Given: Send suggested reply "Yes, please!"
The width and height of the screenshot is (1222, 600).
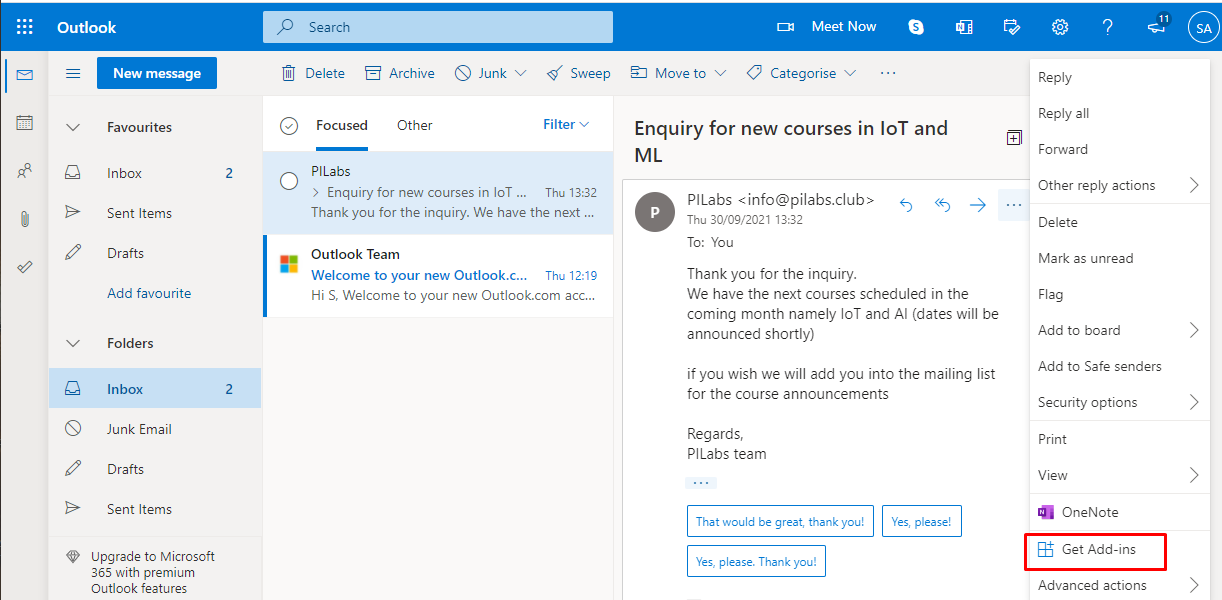Looking at the screenshot, I should [921, 521].
